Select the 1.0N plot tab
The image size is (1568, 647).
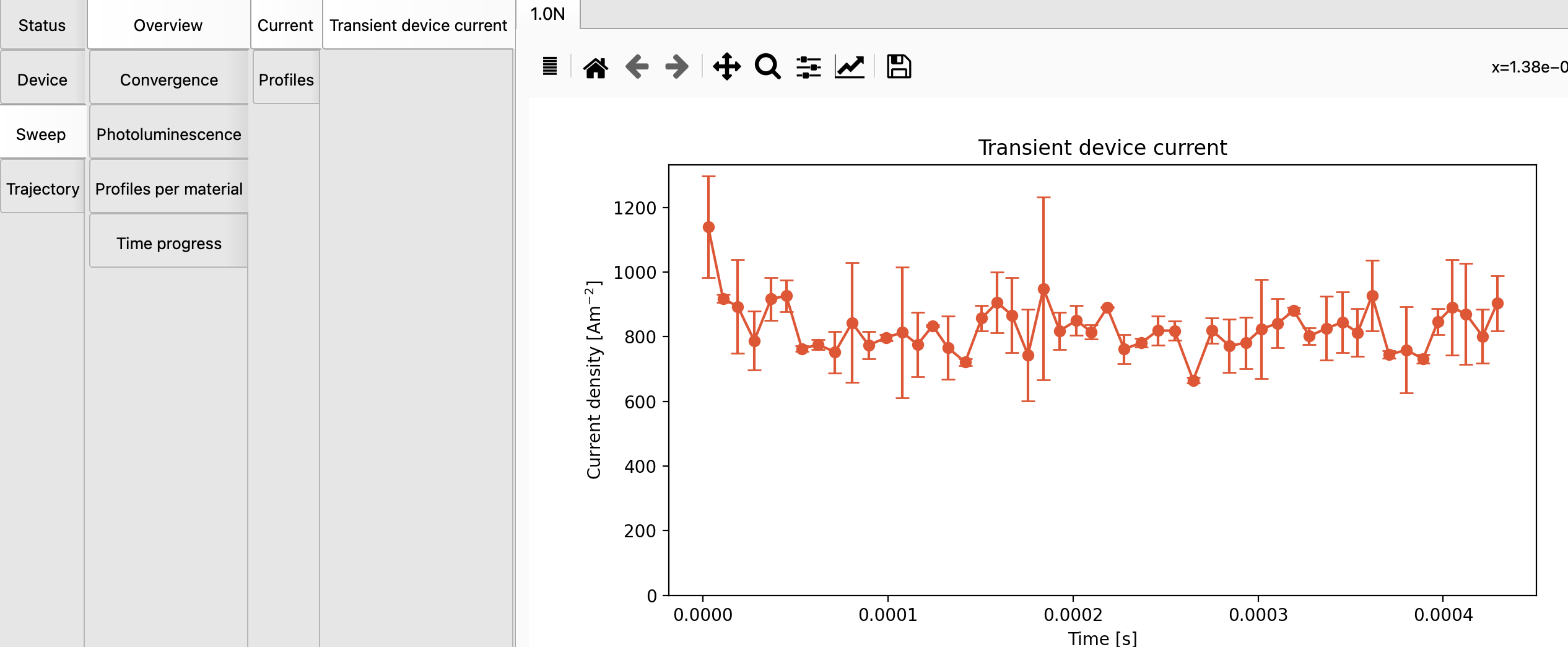[x=547, y=14]
